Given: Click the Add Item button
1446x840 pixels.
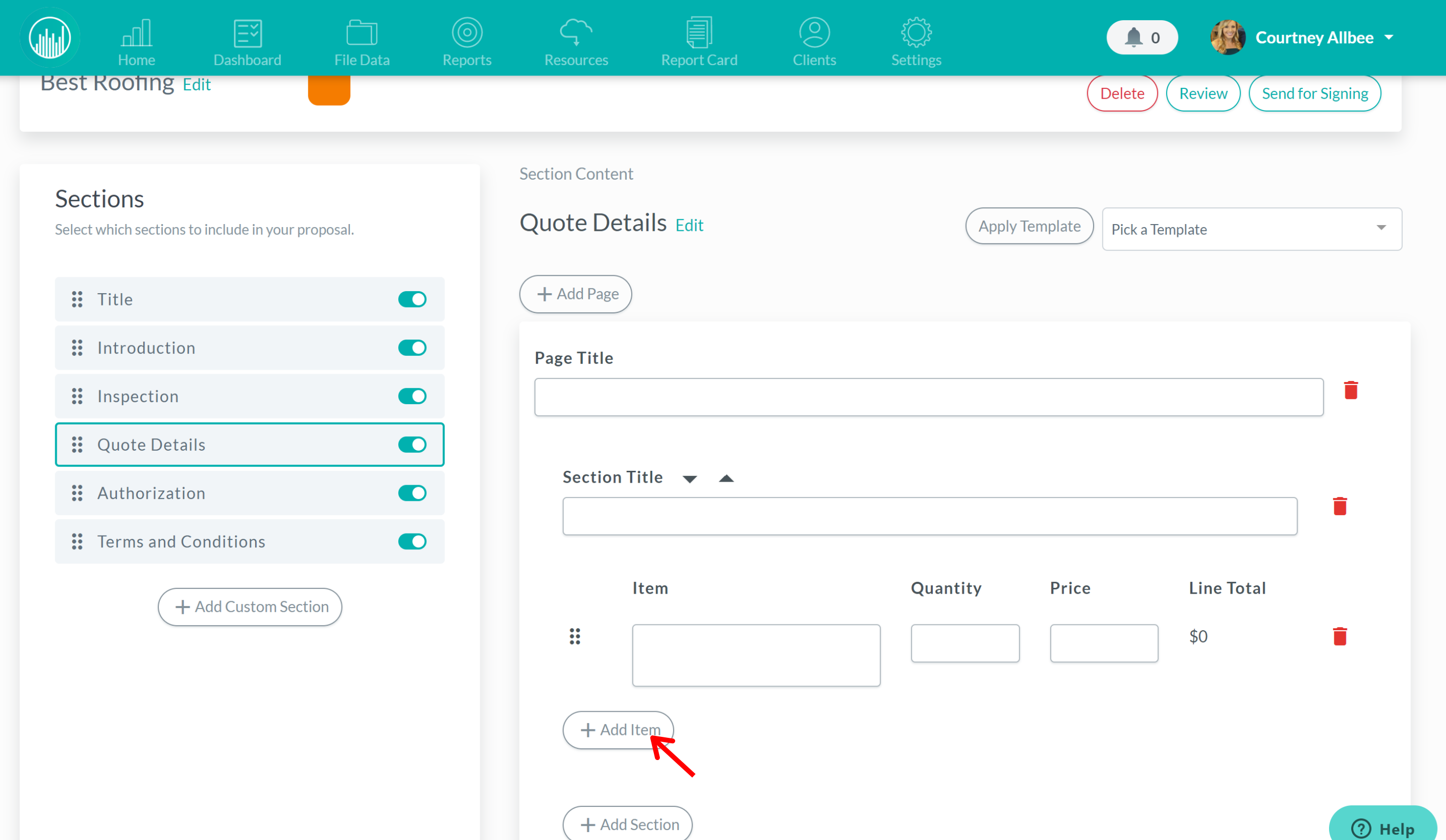Looking at the screenshot, I should 618,729.
